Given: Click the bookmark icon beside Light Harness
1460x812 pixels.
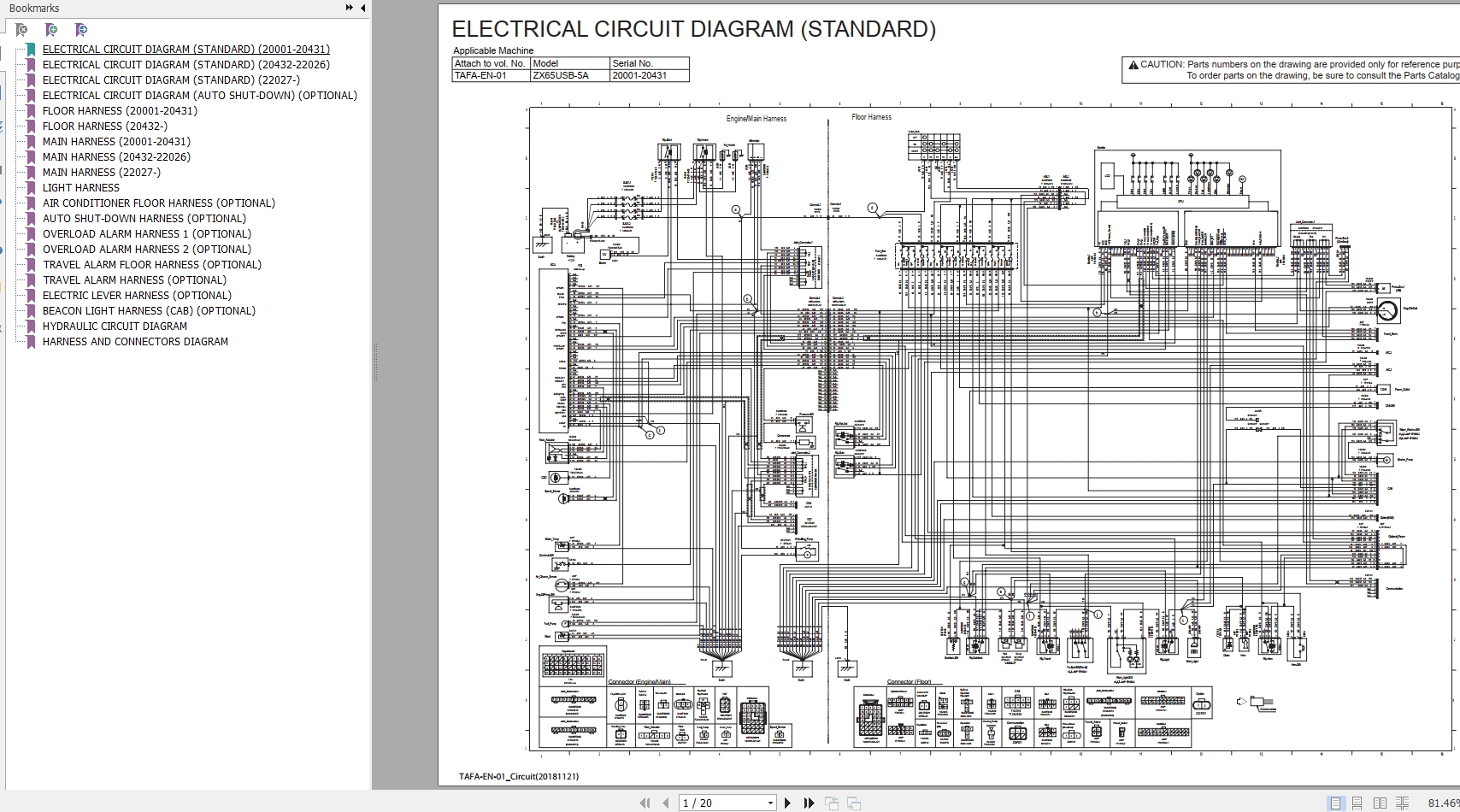Looking at the screenshot, I should [x=30, y=188].
